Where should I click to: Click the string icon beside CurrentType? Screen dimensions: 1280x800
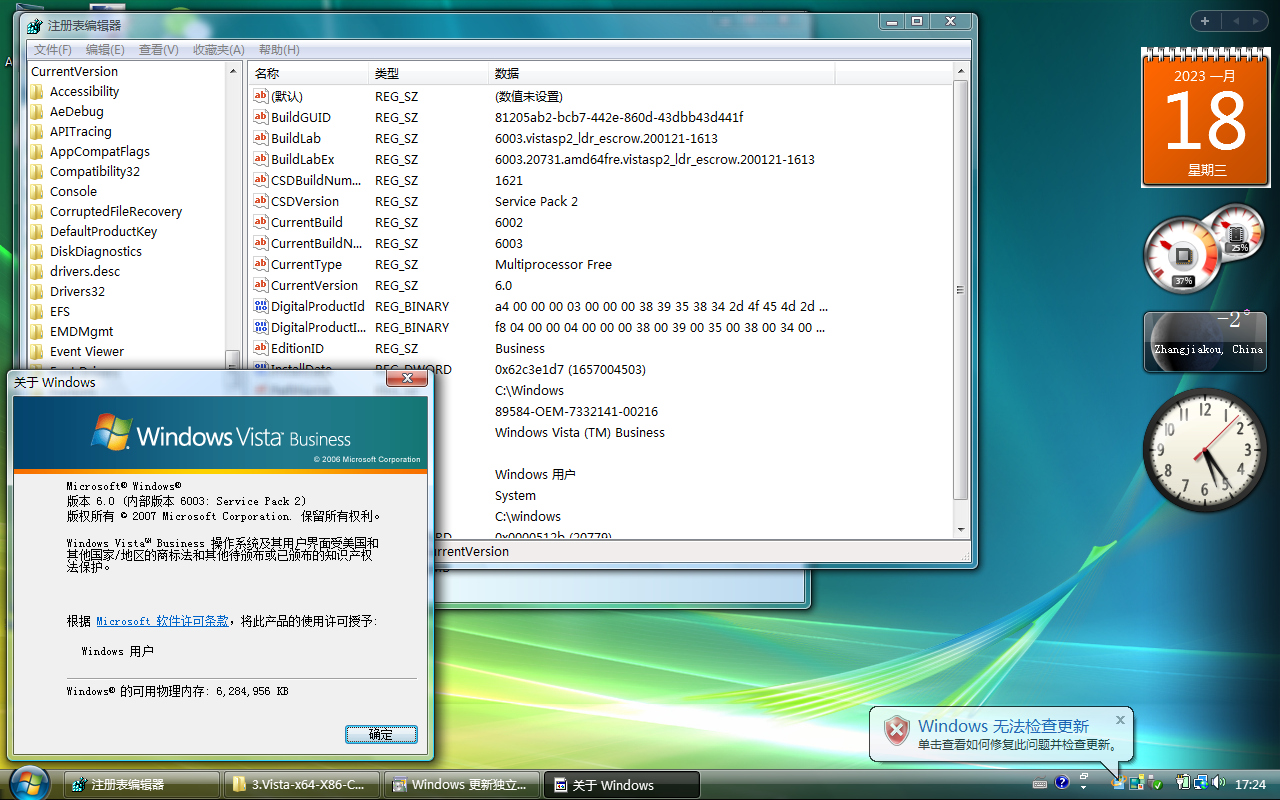(x=261, y=264)
